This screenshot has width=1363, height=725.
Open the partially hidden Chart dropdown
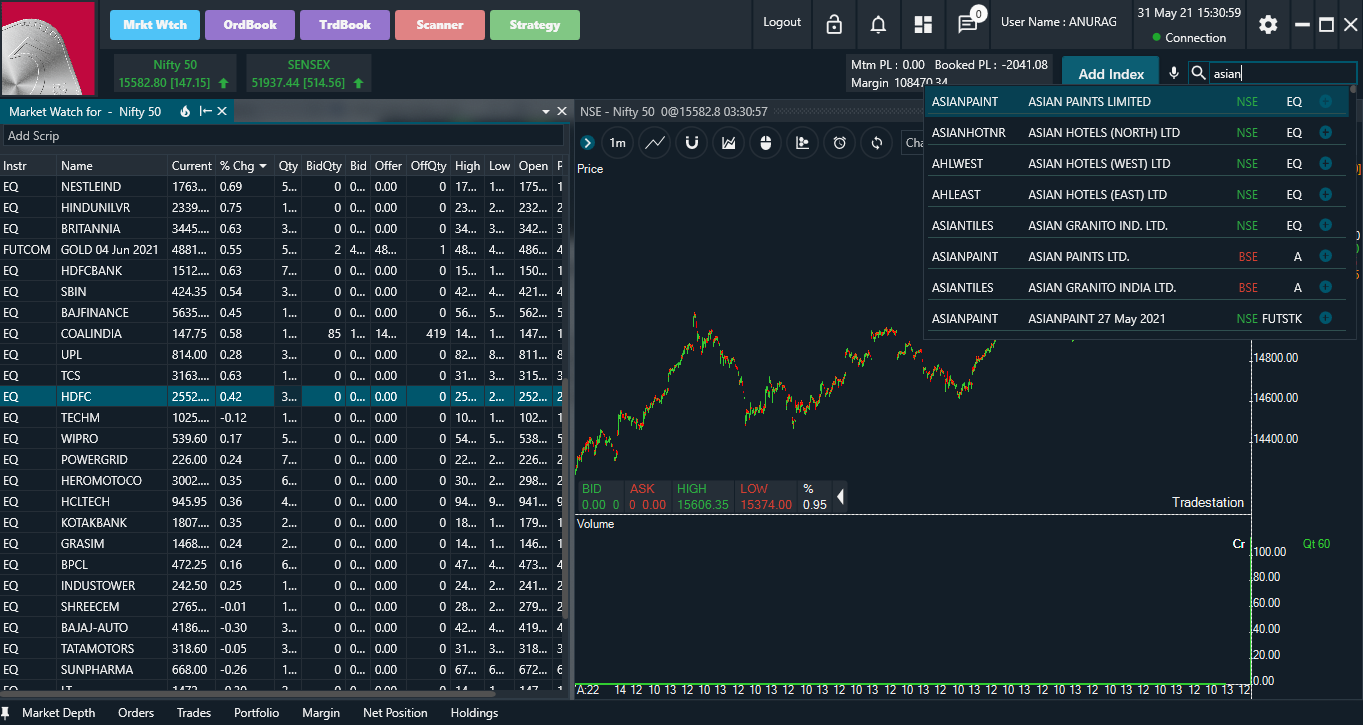[912, 143]
